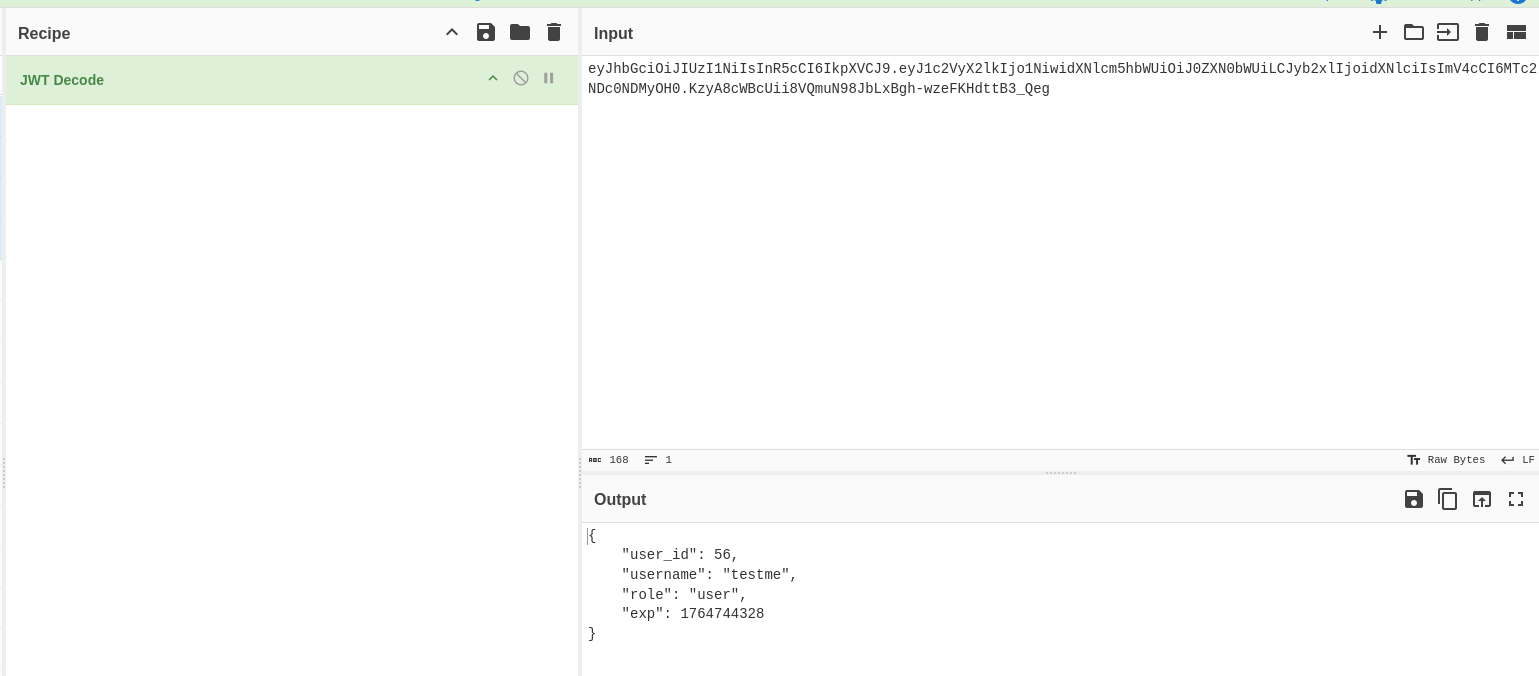Maximise the output pane
The width and height of the screenshot is (1539, 676).
pos(1516,499)
